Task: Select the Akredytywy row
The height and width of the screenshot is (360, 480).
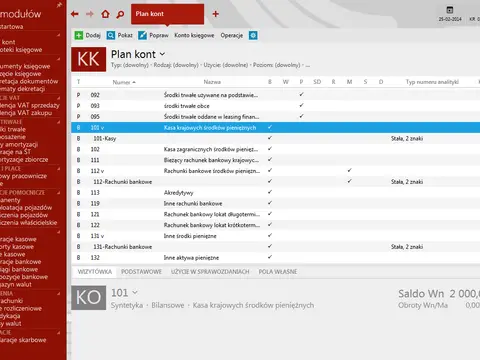Action: [x=276, y=193]
